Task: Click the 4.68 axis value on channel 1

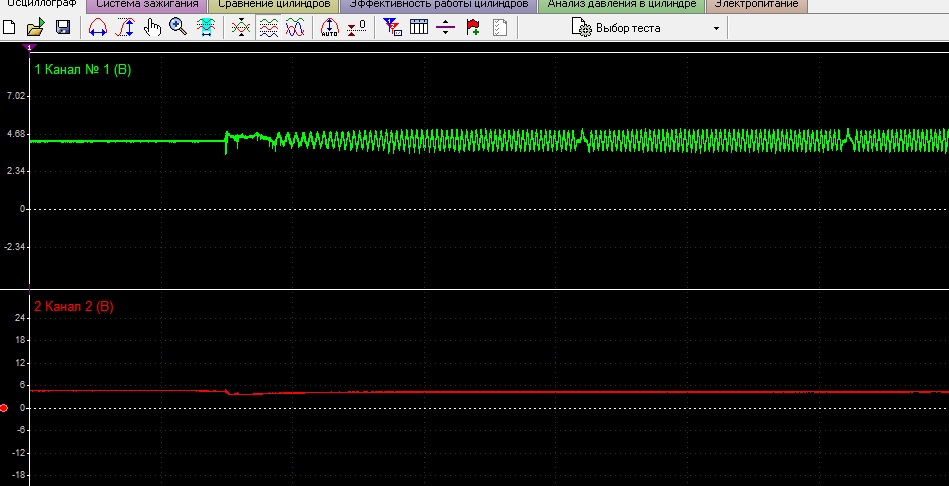Action: [16, 134]
